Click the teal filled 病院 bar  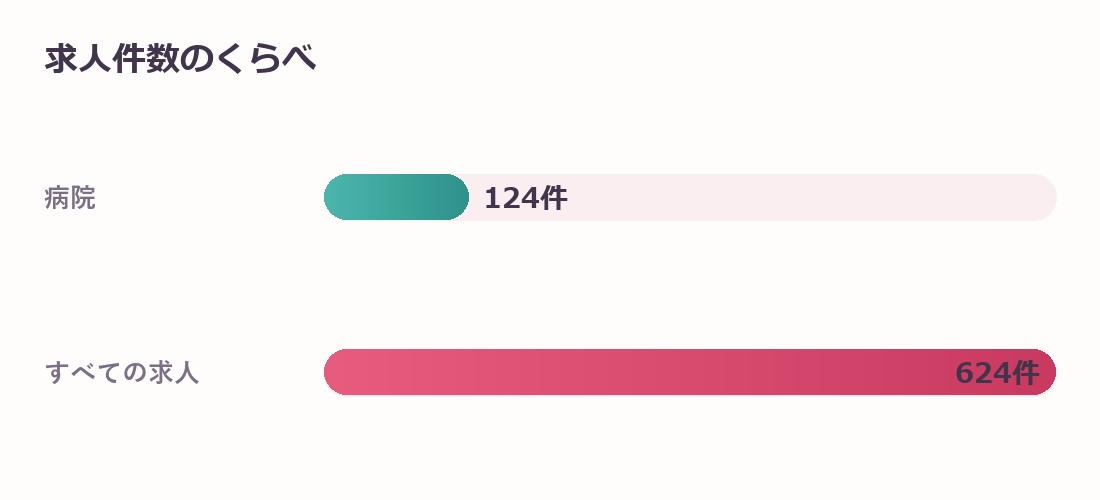tap(396, 197)
